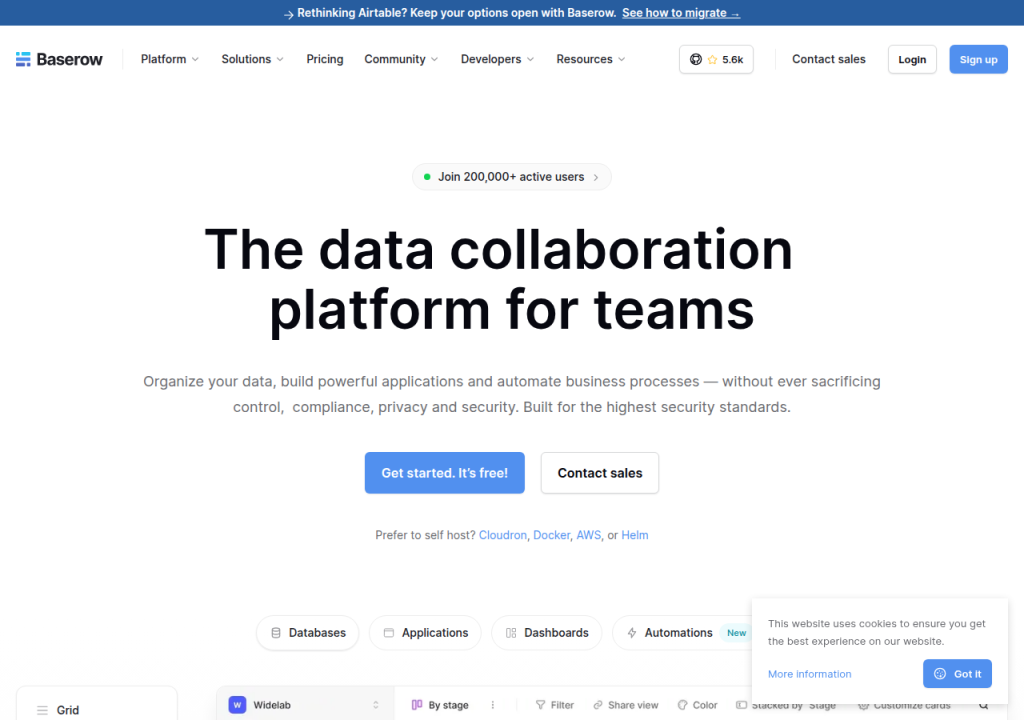The height and width of the screenshot is (720, 1024).
Task: Click the Automations lightning bolt icon
Action: coord(632,633)
